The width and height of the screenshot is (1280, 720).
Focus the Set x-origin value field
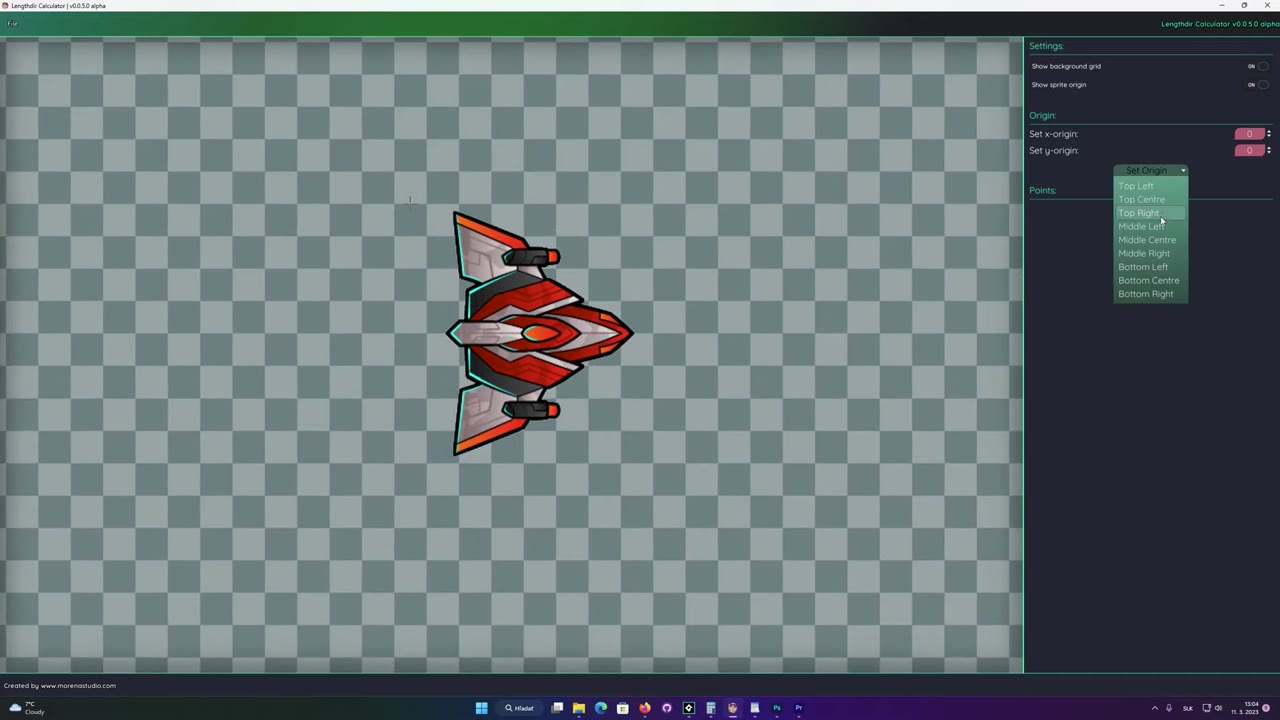(1249, 134)
